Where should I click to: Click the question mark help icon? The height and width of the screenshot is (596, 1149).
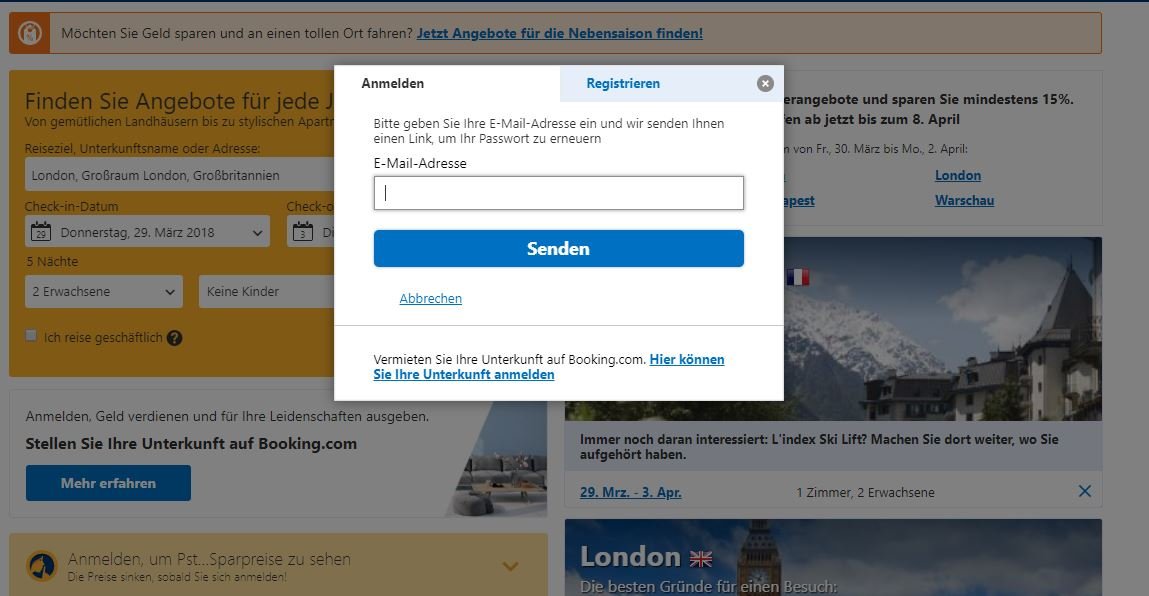[x=175, y=338]
